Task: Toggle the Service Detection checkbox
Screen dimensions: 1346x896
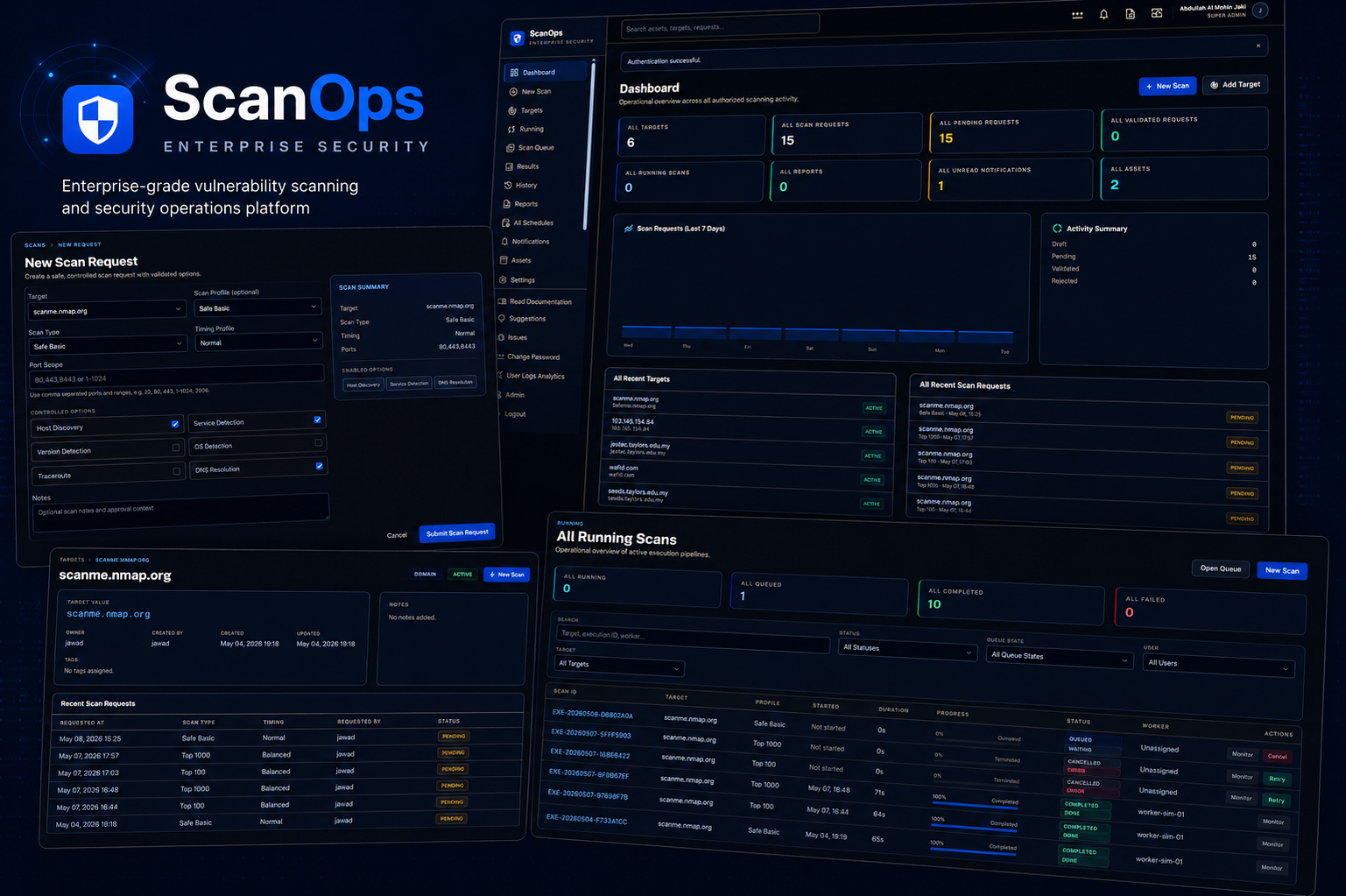Action: click(x=318, y=420)
